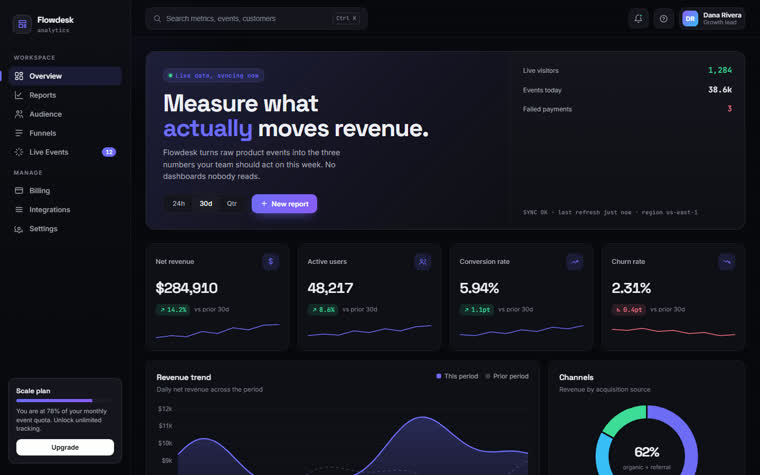Click the 14.2% change badge
The image size is (760, 475).
(x=173, y=309)
